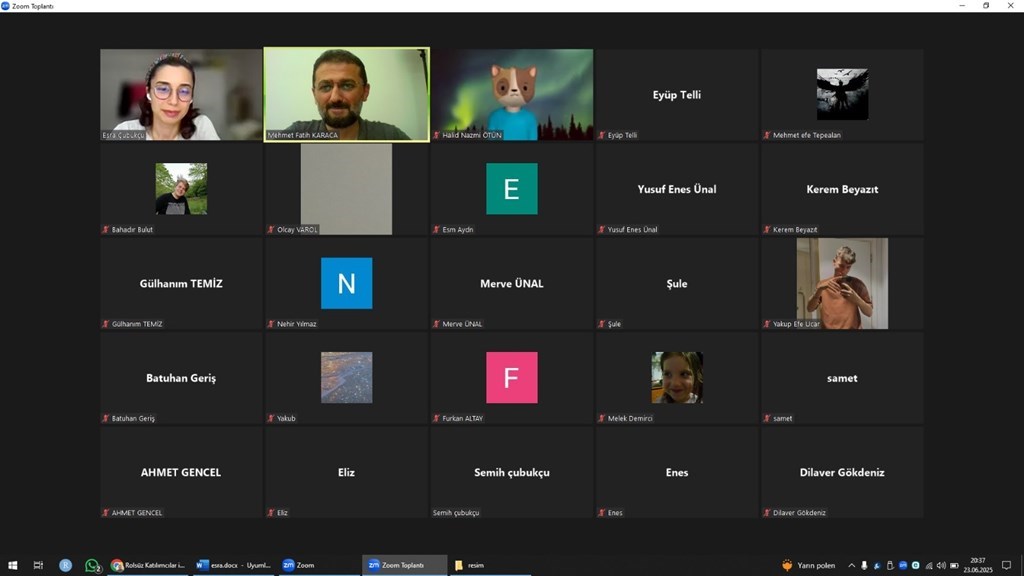Open WhatsApp from the taskbar
The width and height of the screenshot is (1024, 576).
click(x=92, y=565)
